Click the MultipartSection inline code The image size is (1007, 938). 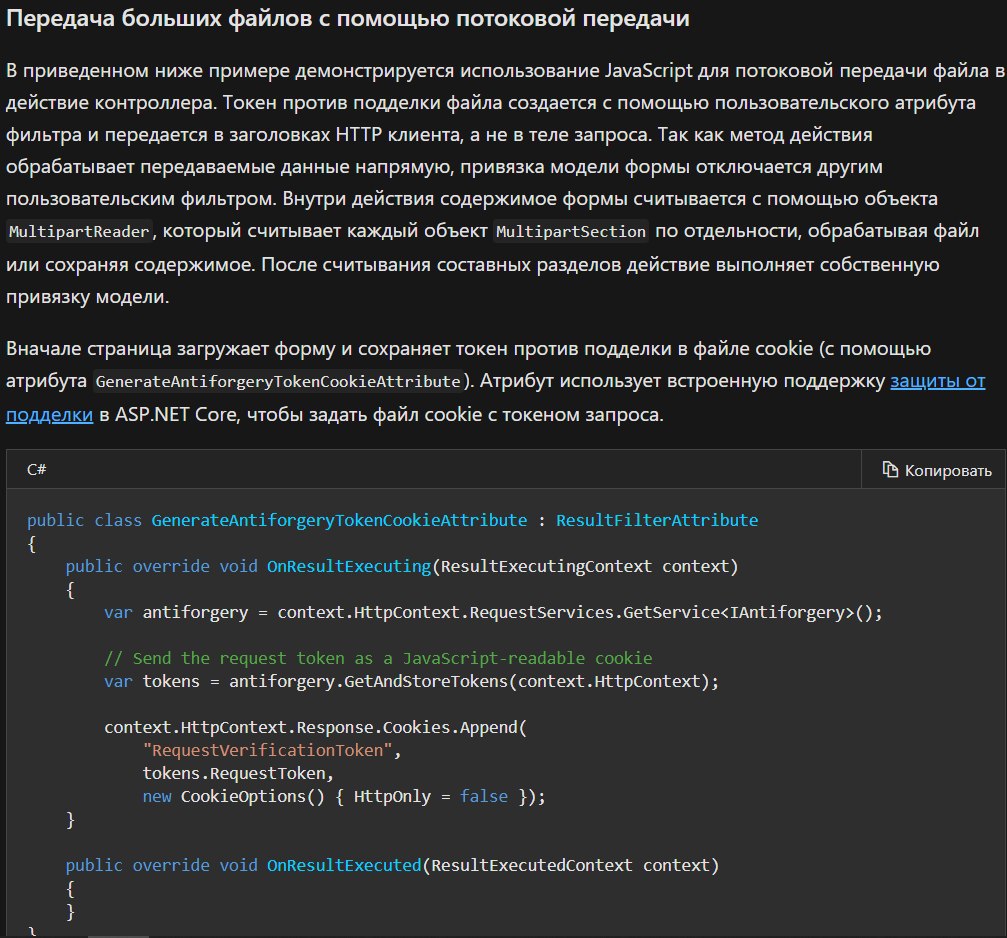click(x=571, y=232)
